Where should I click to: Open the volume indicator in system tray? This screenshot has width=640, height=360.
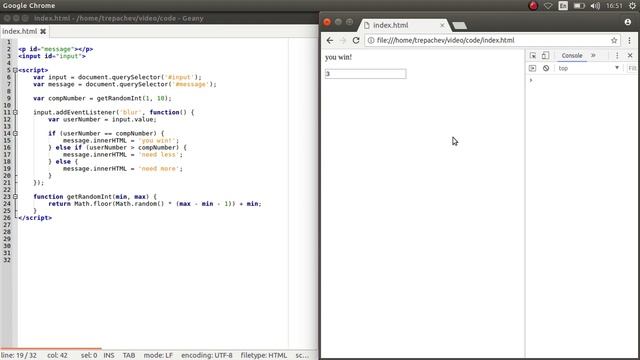595,6
